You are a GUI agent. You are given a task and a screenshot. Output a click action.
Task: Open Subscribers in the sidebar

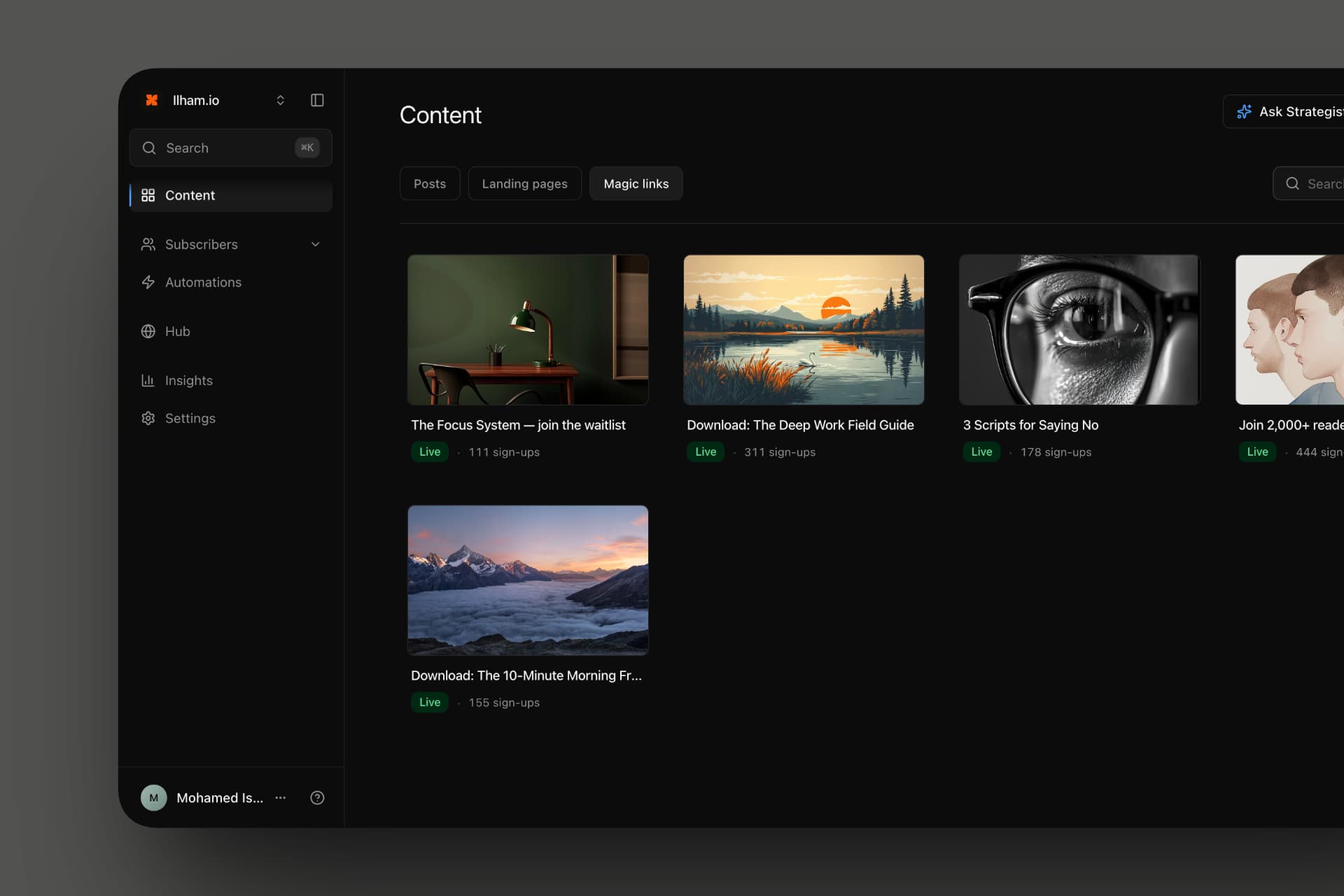coord(231,244)
